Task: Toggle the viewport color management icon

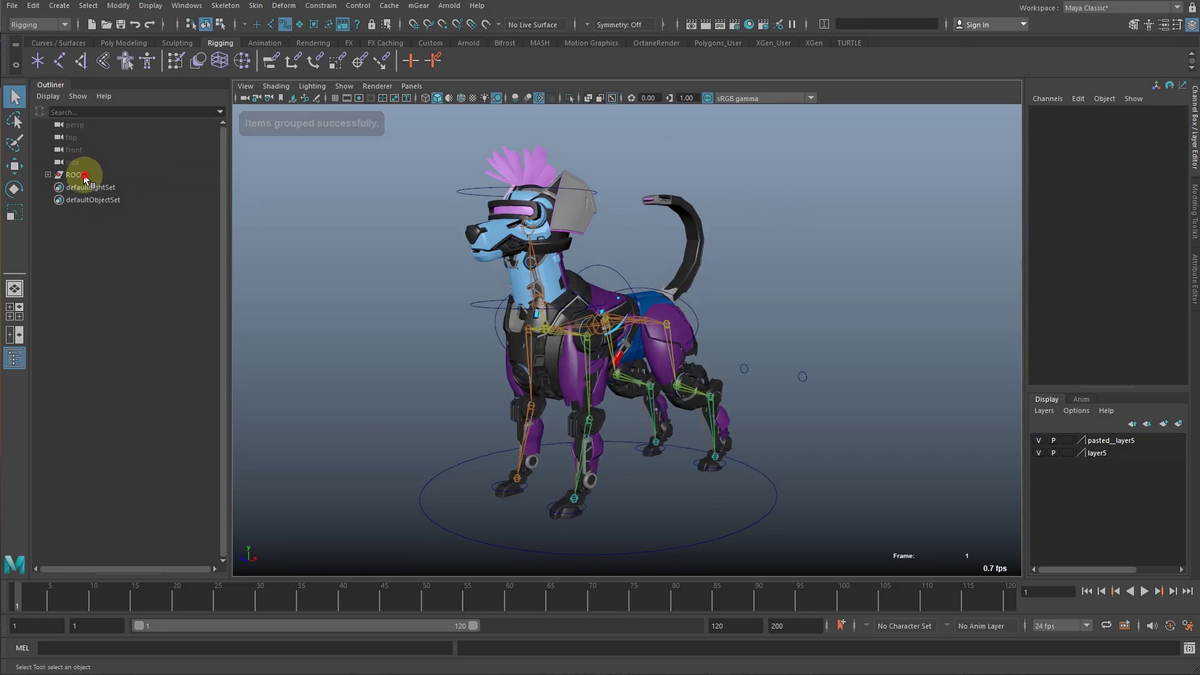Action: tap(708, 98)
